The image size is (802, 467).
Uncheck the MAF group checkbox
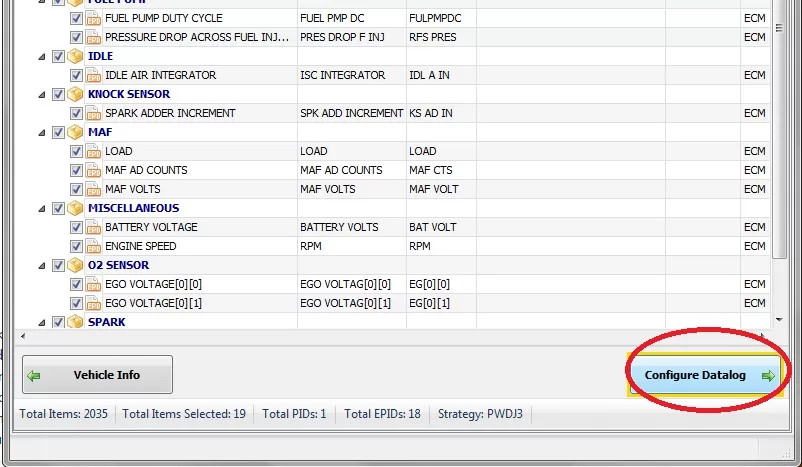[x=58, y=132]
